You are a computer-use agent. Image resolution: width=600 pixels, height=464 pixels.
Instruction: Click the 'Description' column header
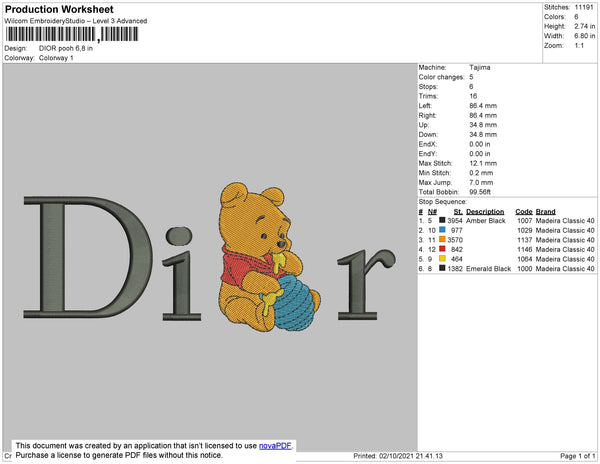coord(485,212)
